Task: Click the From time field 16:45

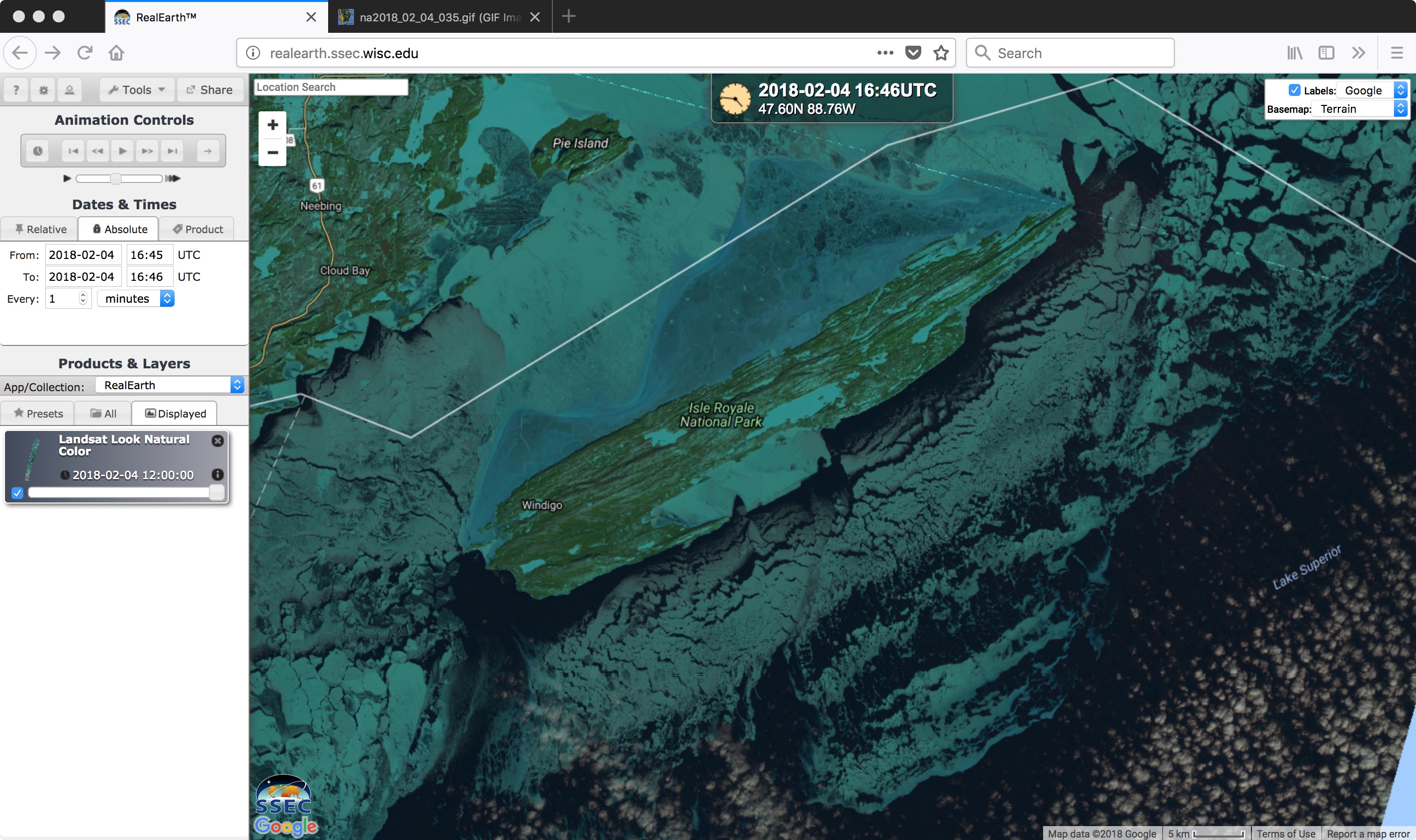Action: tap(150, 254)
